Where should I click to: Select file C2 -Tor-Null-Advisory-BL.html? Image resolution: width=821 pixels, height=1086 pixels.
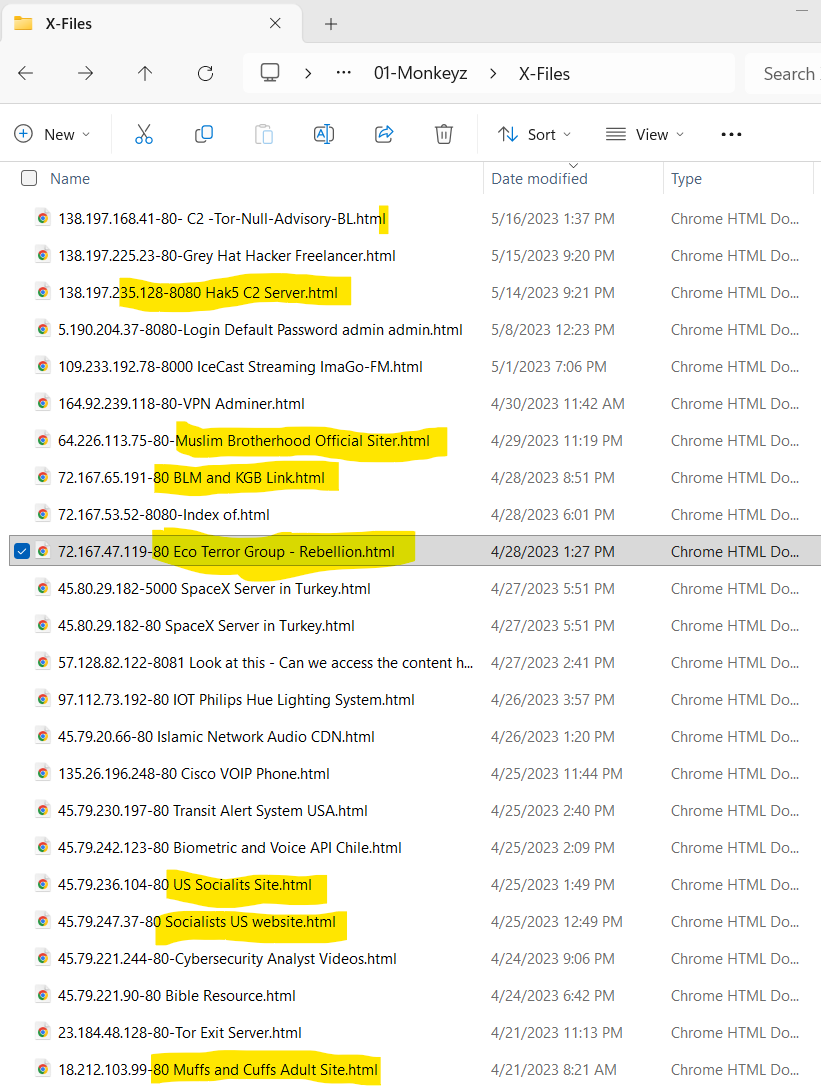pyautogui.click(x=222, y=219)
